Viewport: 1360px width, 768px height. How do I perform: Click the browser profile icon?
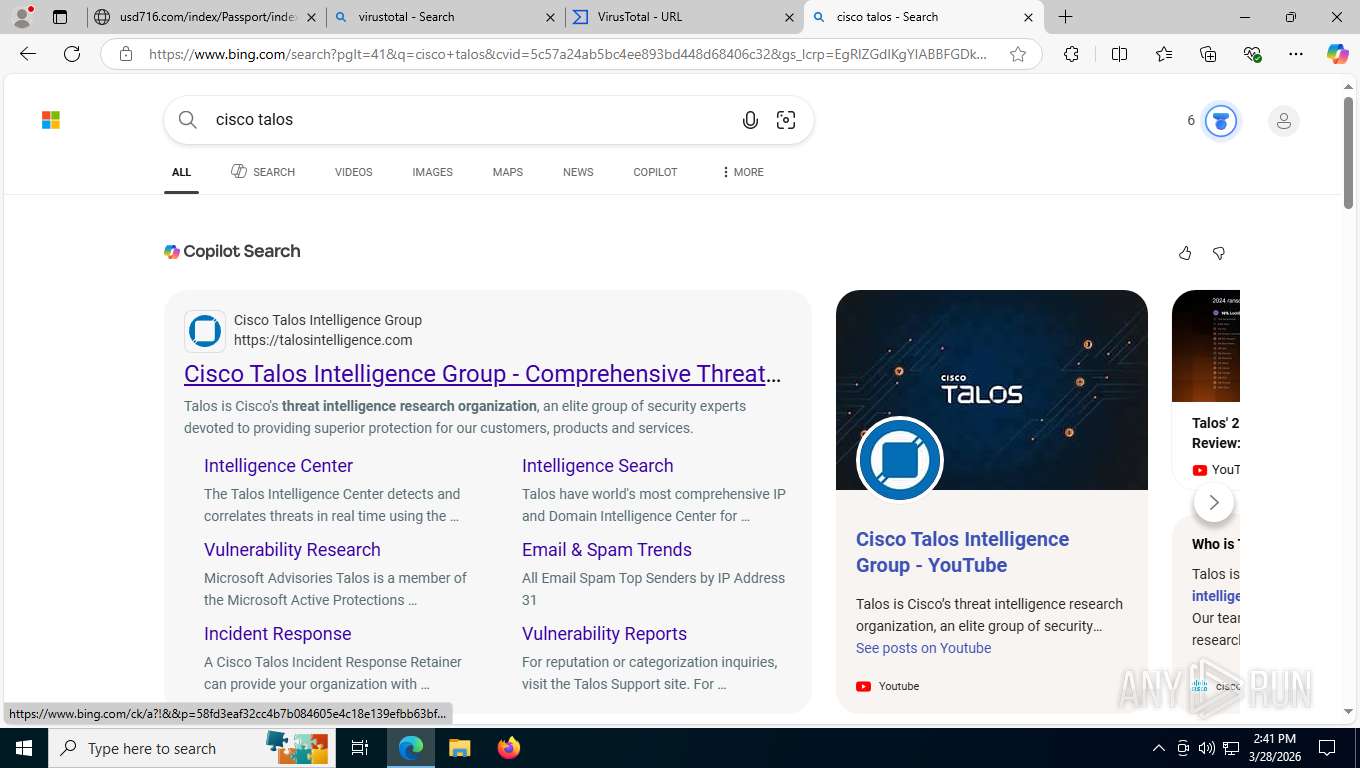coord(22,17)
